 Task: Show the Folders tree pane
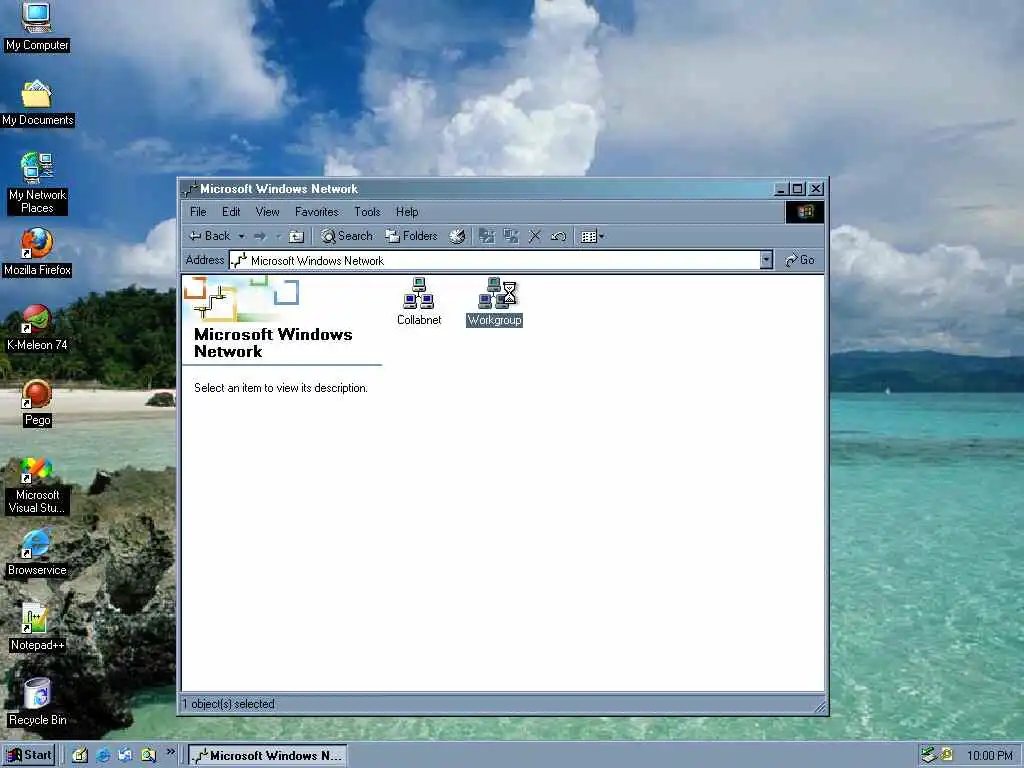411,236
